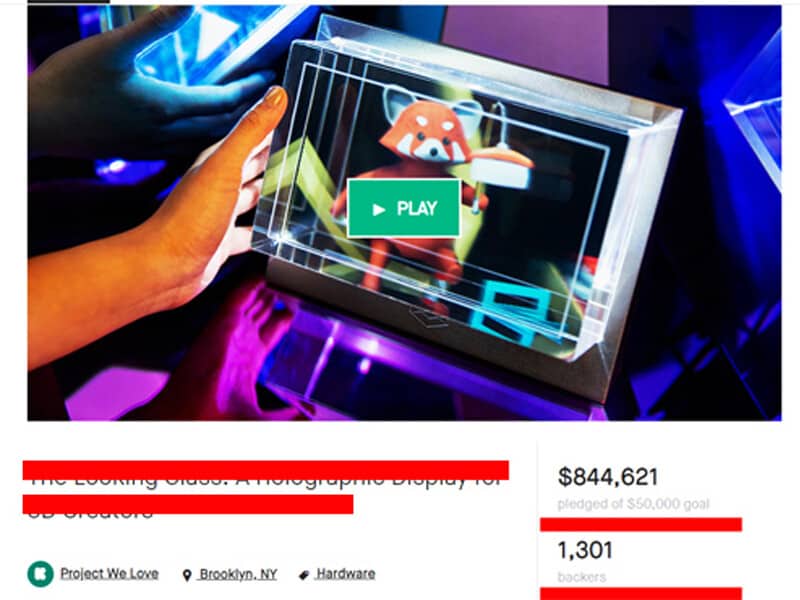Viewport: 800px width, 600px height.
Task: Click the $844,621 pledged amount
Action: click(x=608, y=477)
